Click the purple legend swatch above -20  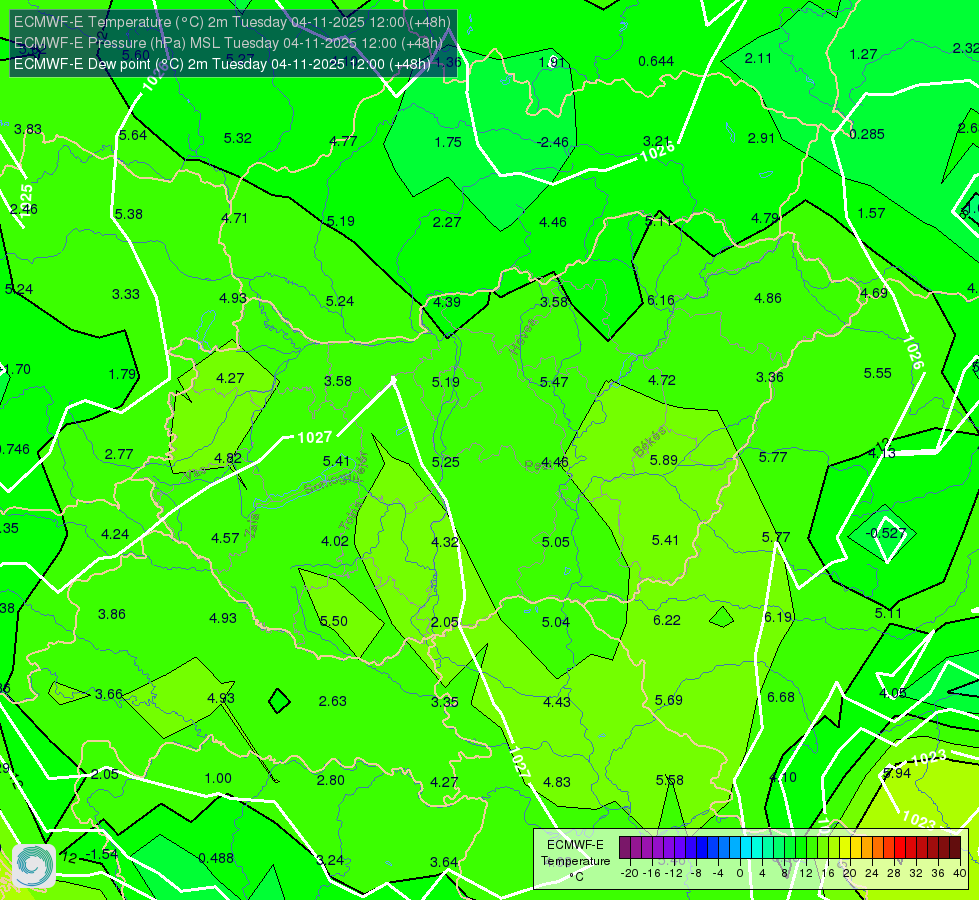625,848
